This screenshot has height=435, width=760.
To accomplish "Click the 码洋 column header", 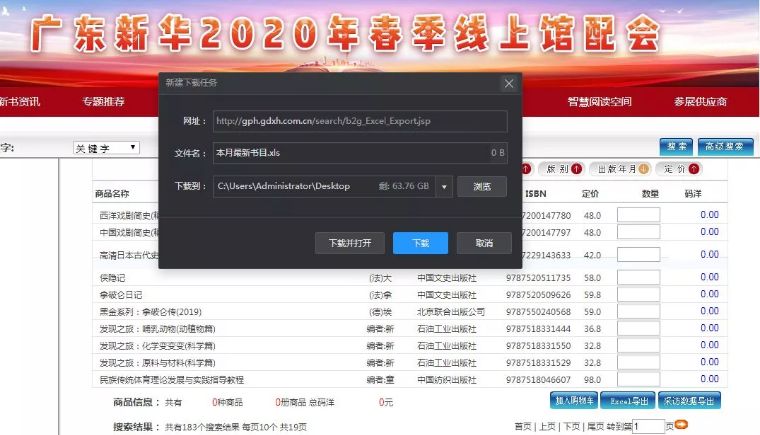I will point(693,194).
